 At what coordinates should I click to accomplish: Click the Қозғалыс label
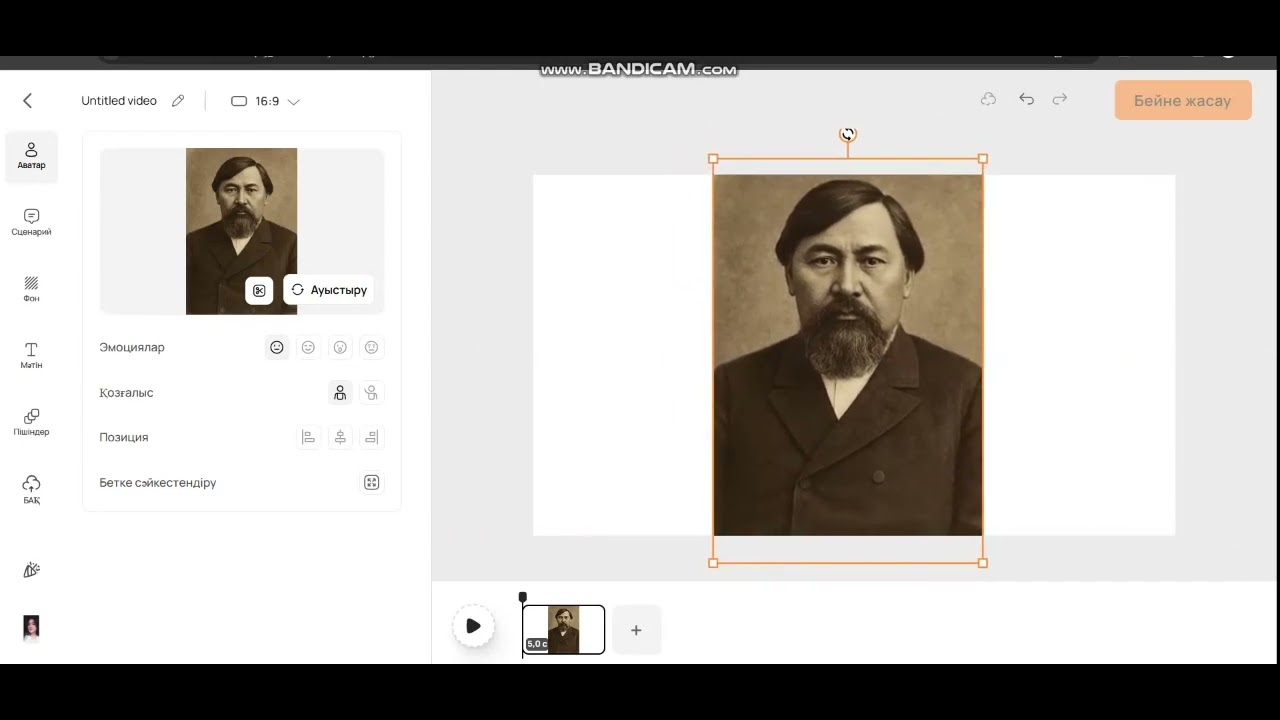point(126,393)
